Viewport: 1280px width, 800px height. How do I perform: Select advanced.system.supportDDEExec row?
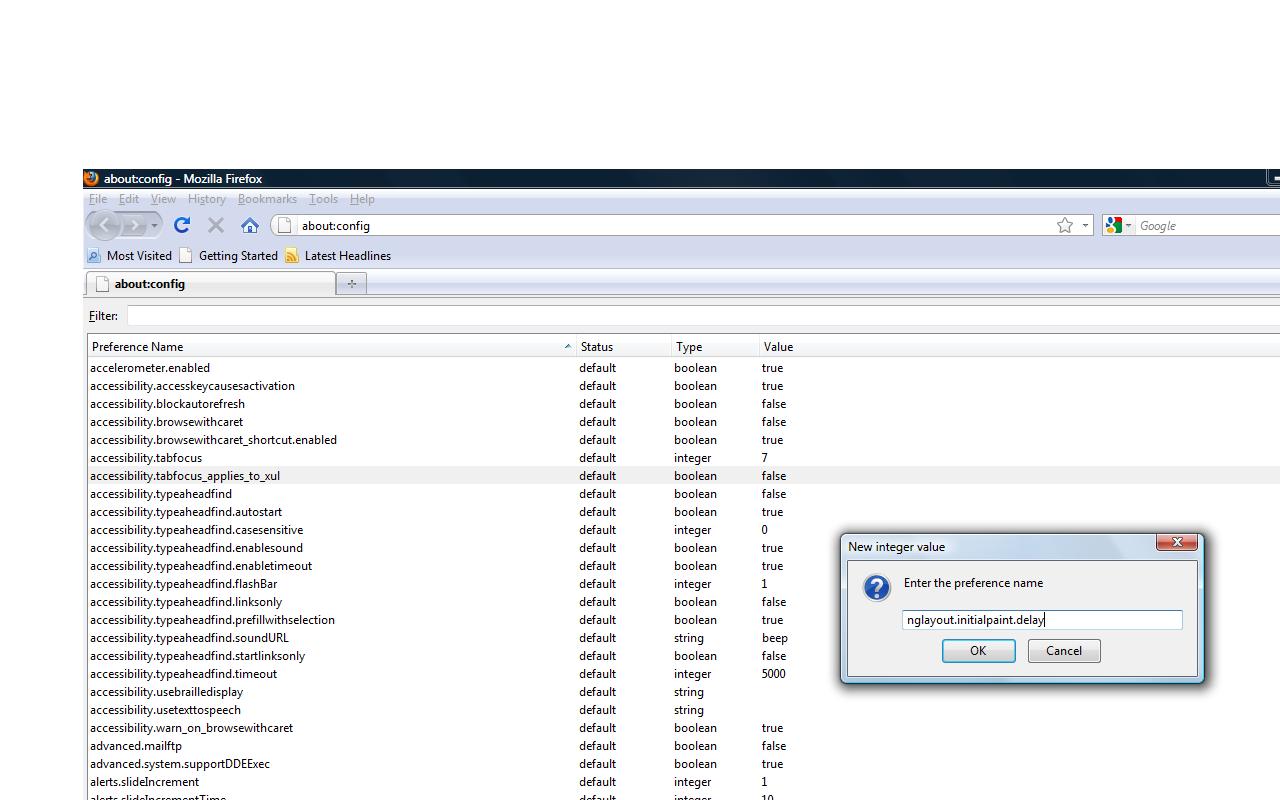(683, 764)
